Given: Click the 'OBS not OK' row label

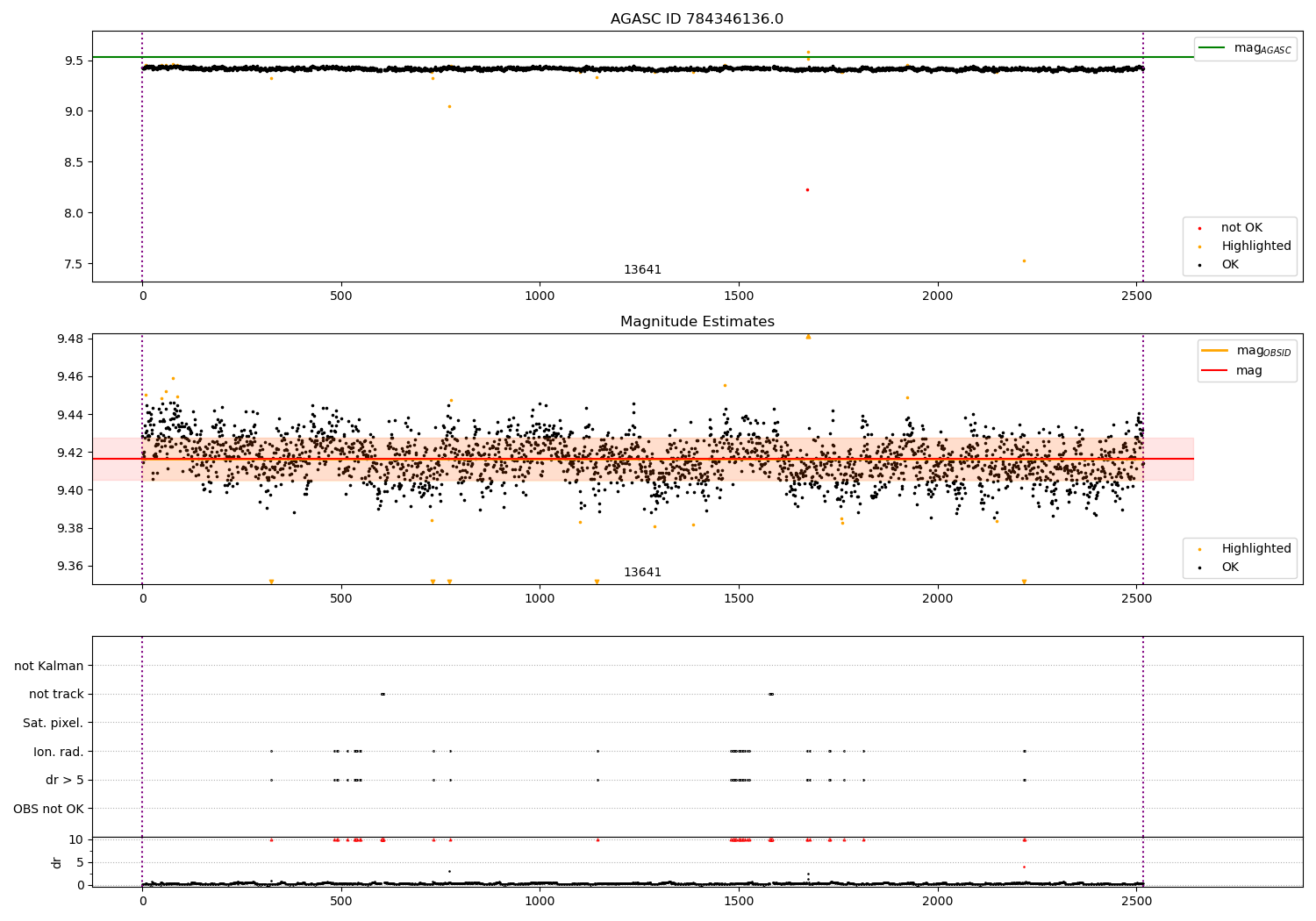Looking at the screenshot, I should coord(49,809).
